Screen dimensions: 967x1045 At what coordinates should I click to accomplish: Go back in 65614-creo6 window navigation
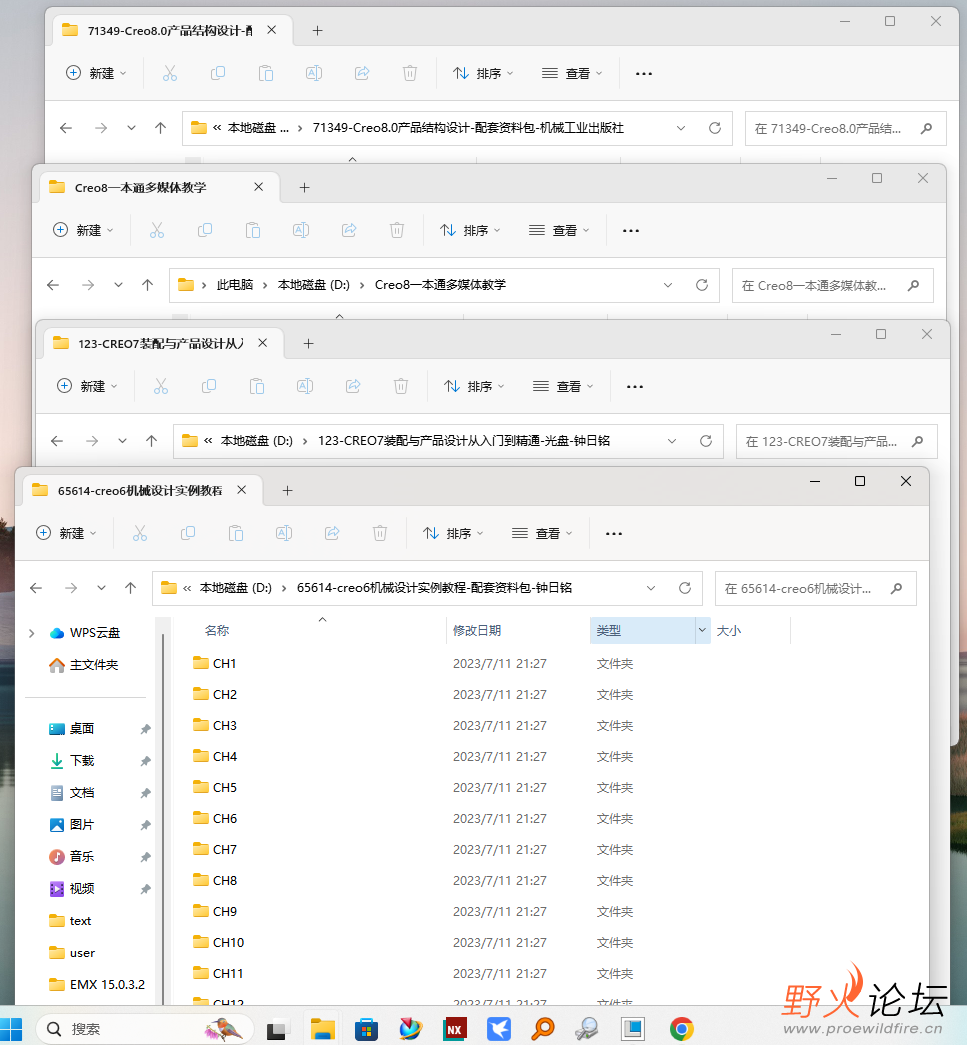point(36,588)
